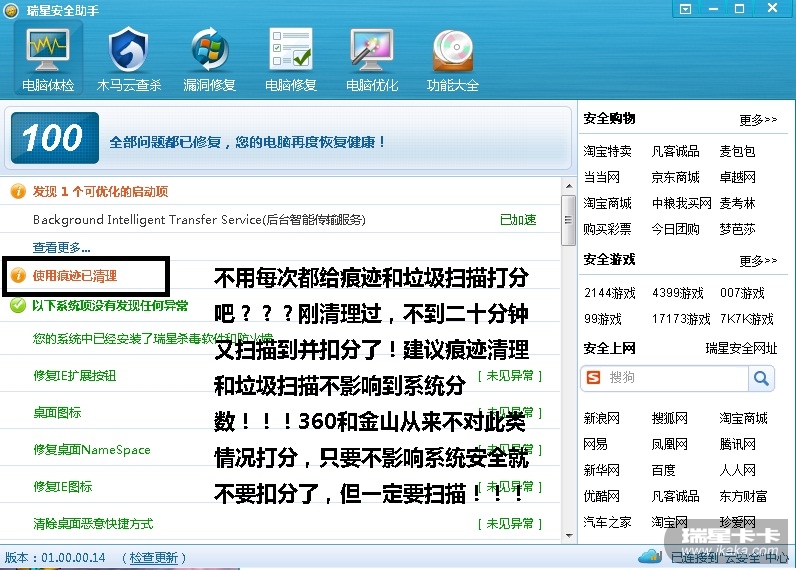796x570 pixels.
Task: Select the 桌面图标 row
Action: coord(280,413)
